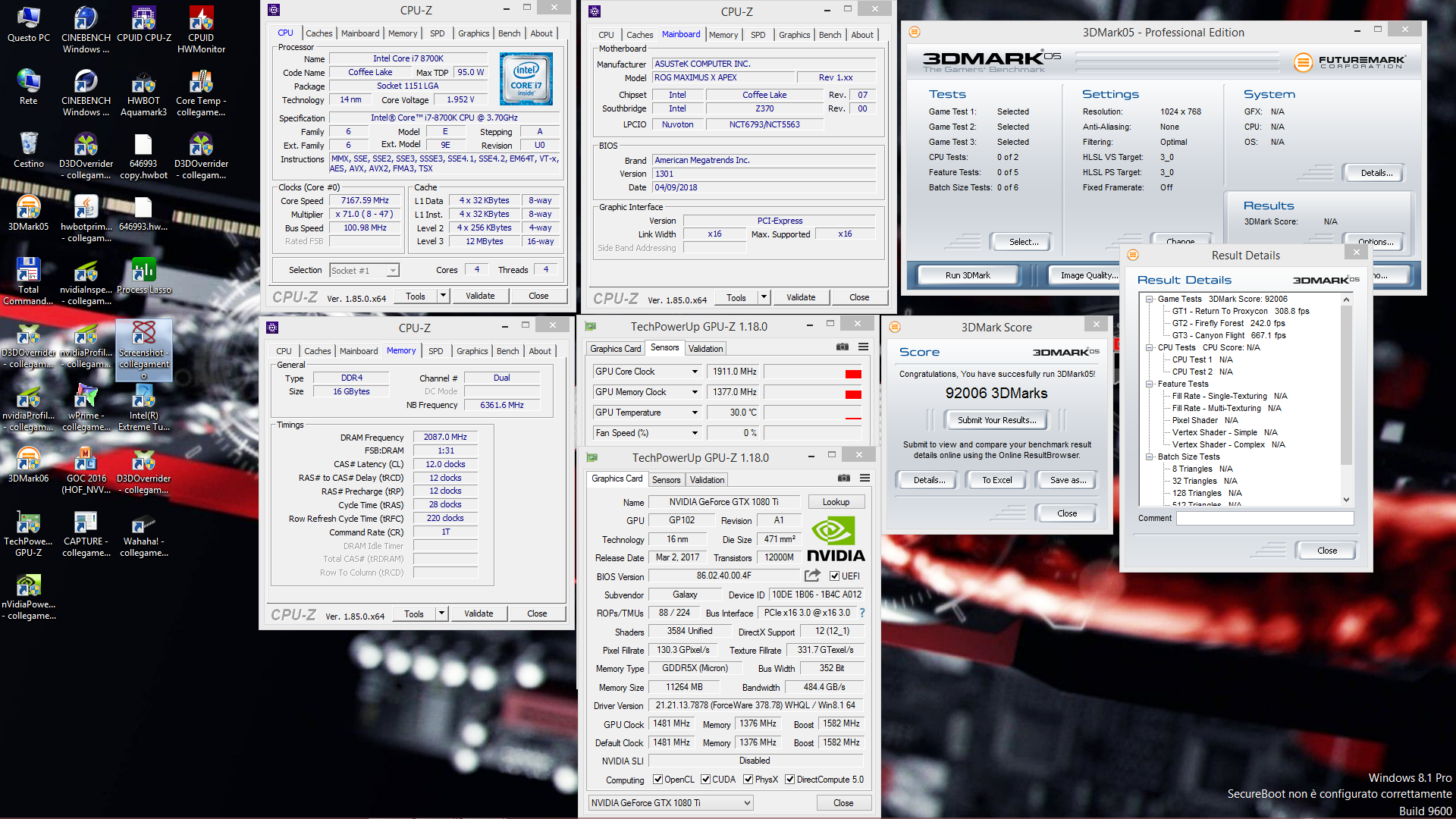The height and width of the screenshot is (819, 1456).
Task: Open Total Commander desktop shortcut
Action: [x=28, y=282]
